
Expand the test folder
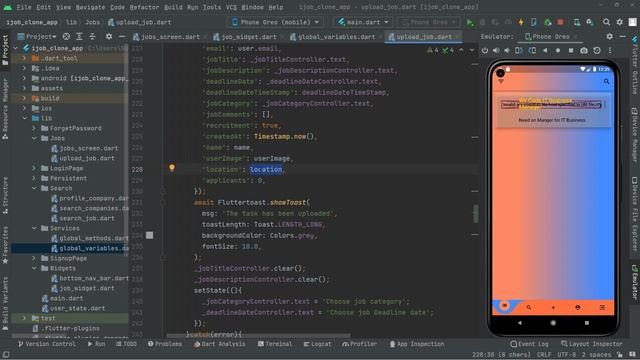tap(24, 318)
